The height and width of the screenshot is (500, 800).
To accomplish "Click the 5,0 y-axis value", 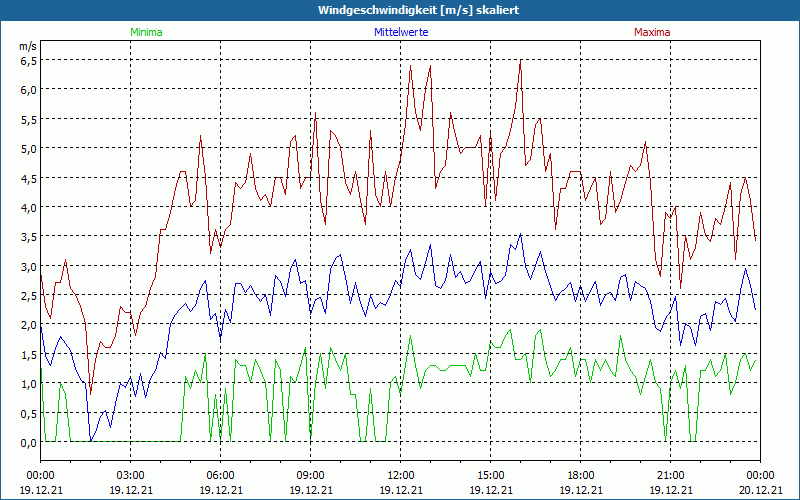I will [x=29, y=149].
